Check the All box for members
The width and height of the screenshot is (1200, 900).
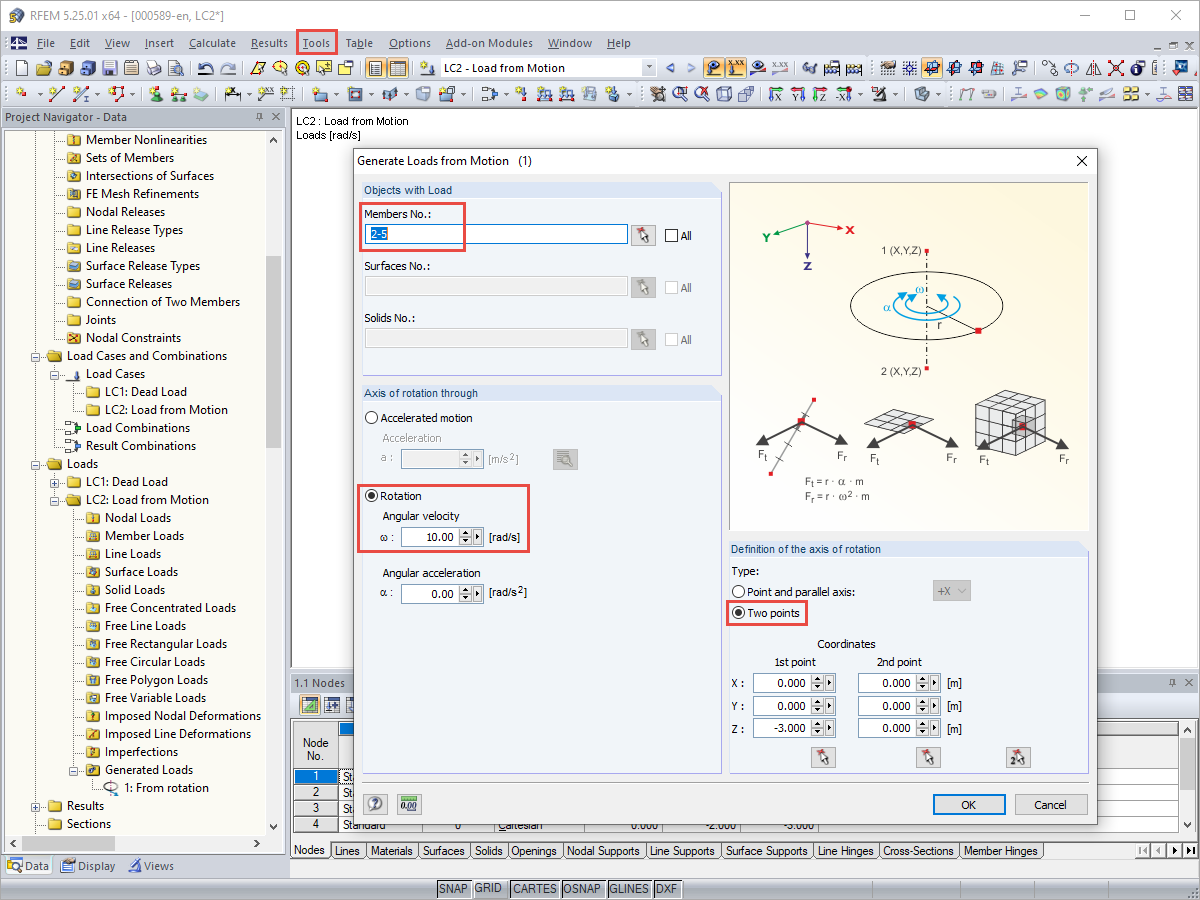[671, 236]
